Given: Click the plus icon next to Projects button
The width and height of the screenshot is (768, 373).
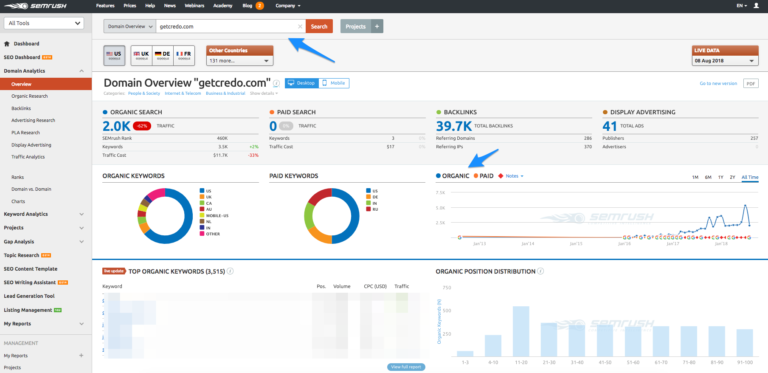Looking at the screenshot, I should (377, 26).
